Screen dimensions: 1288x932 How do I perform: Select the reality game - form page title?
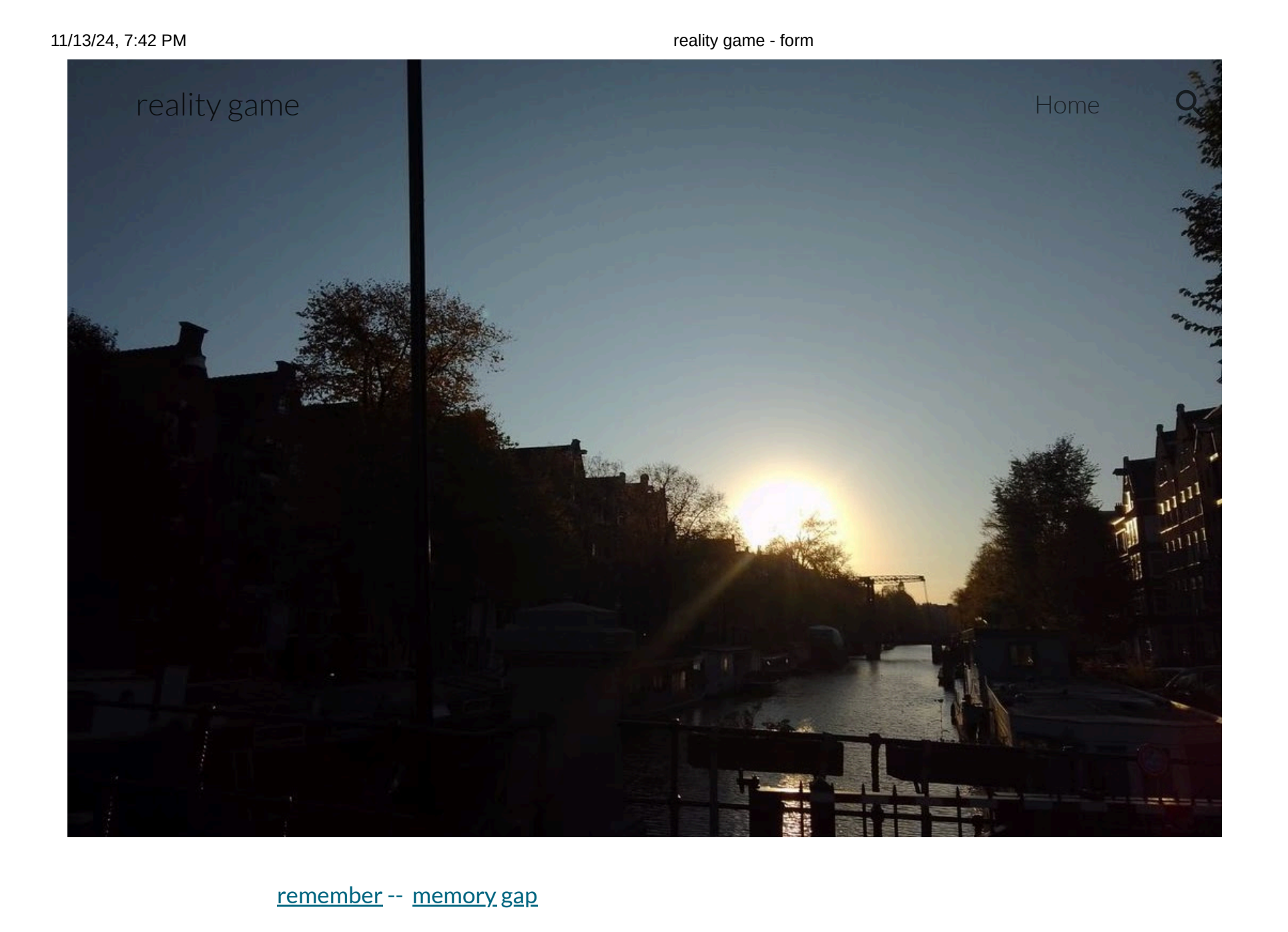pyautogui.click(x=743, y=41)
